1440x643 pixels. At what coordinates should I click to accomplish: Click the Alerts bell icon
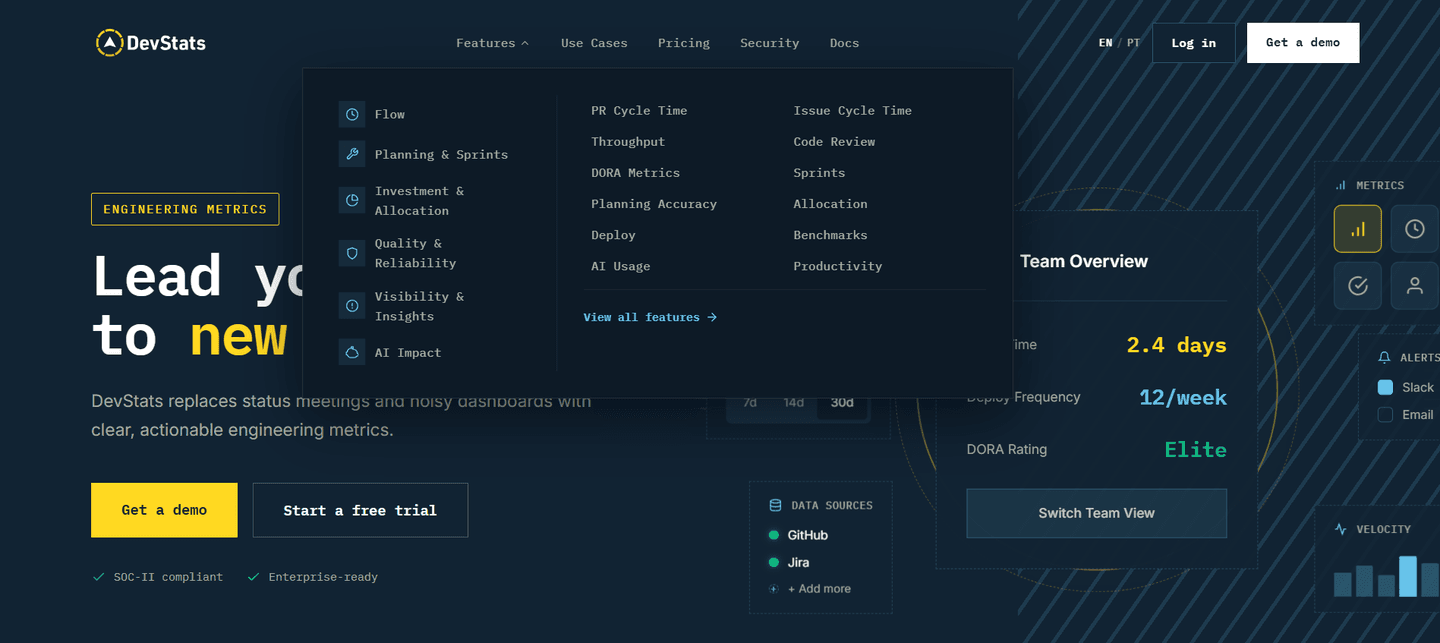1385,357
